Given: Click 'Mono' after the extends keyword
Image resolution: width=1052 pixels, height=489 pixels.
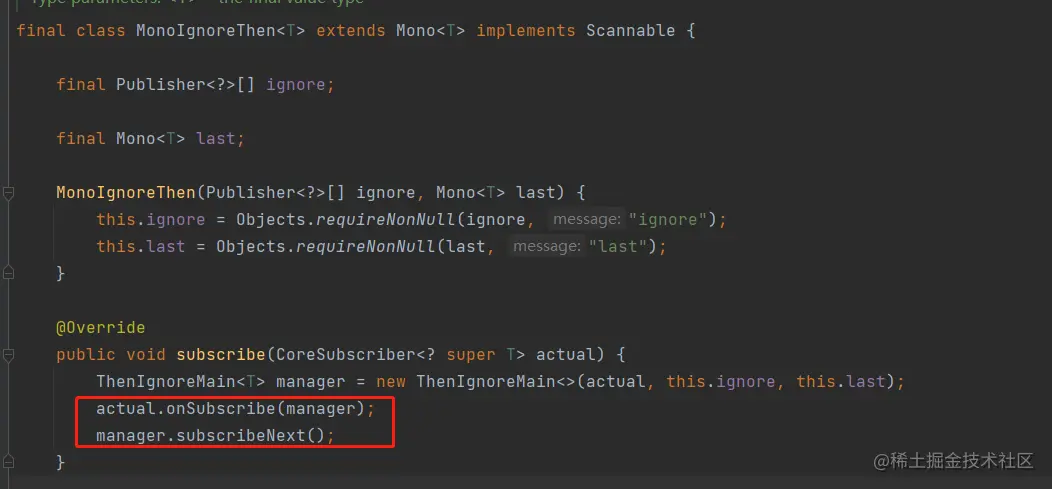Looking at the screenshot, I should coord(416,31).
